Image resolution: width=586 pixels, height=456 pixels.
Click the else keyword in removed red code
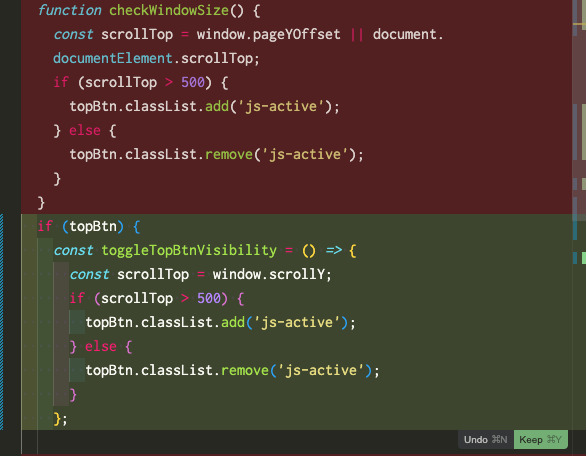[85, 130]
